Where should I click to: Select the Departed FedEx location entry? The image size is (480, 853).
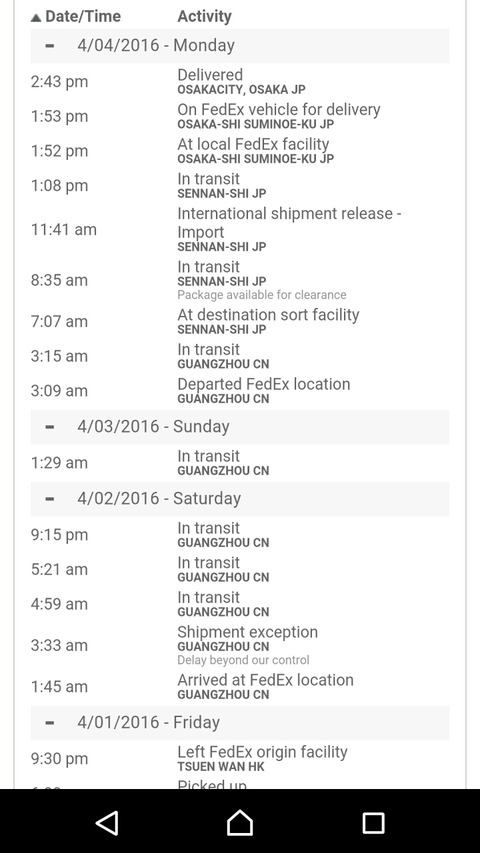(x=239, y=391)
